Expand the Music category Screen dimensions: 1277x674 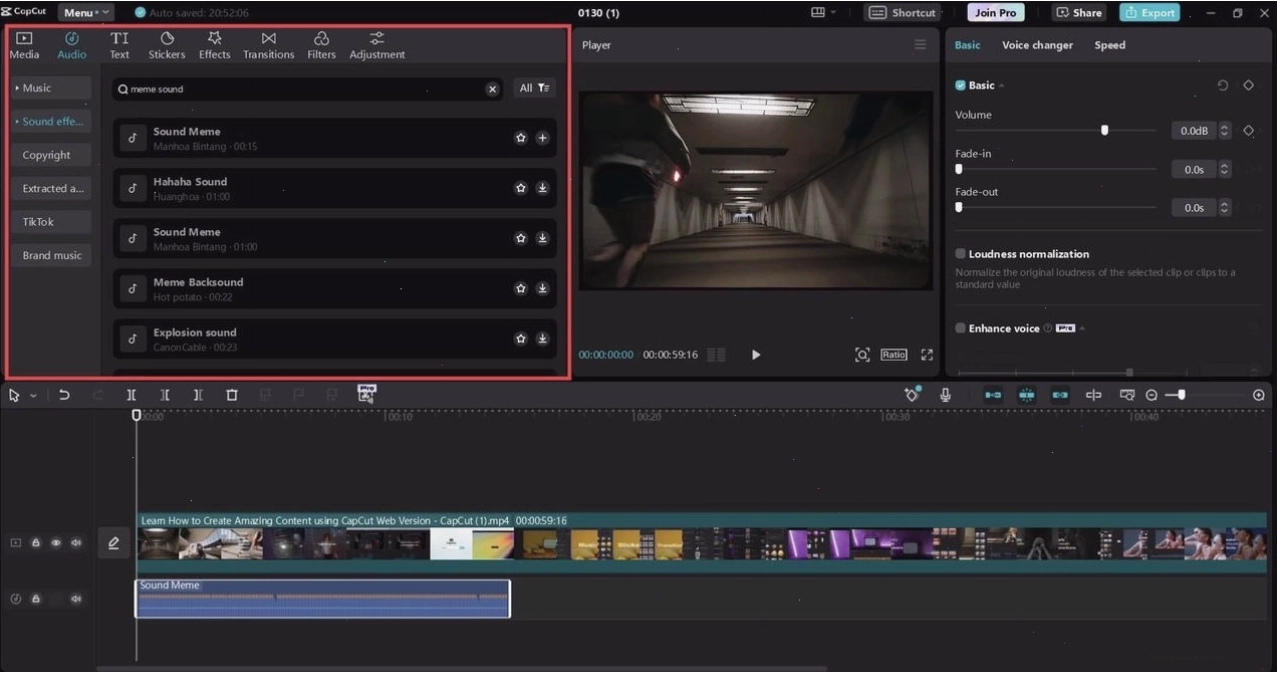[52, 88]
